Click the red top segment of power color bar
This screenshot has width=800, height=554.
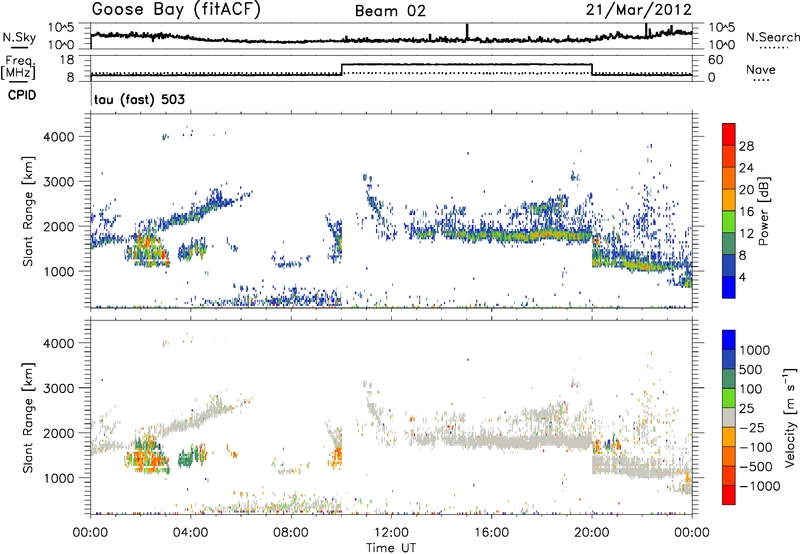coord(729,134)
